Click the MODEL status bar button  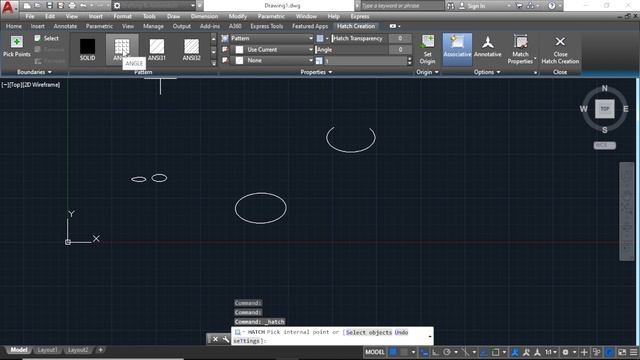click(x=375, y=352)
